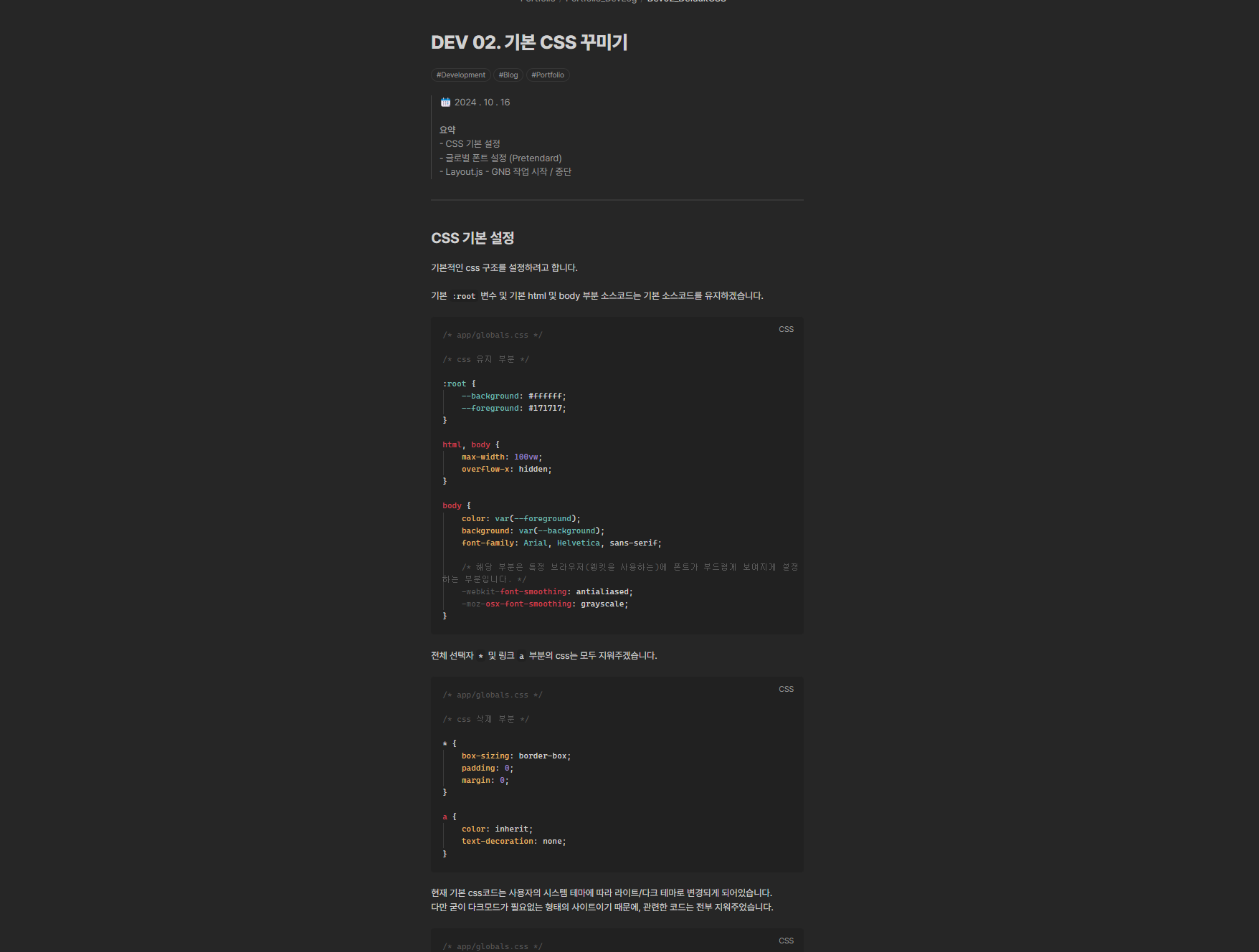1259x952 pixels.
Task: Click the '--background: #ffffff;' code line
Action: point(513,396)
